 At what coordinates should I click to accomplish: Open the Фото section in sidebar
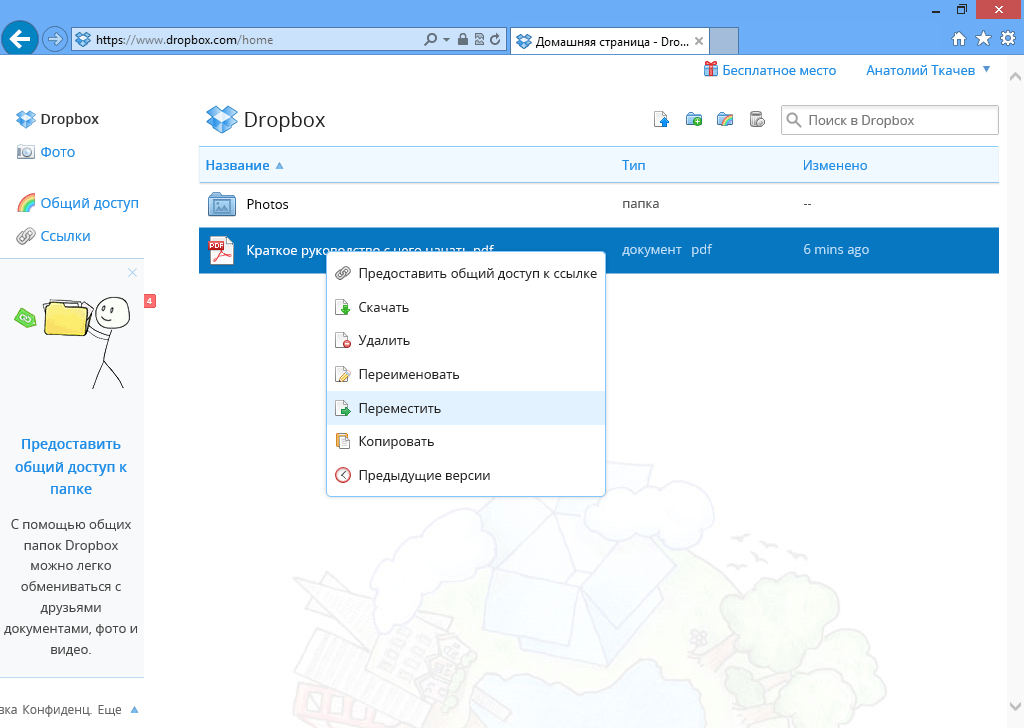point(57,152)
